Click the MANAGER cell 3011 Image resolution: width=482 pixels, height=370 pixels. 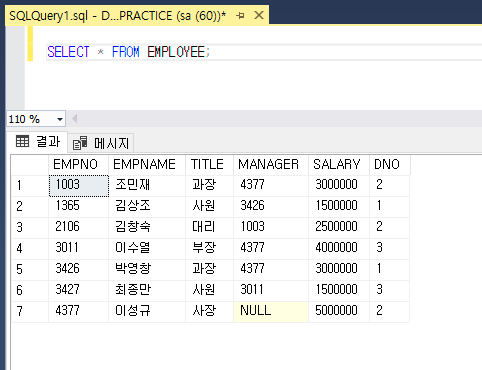(x=271, y=291)
